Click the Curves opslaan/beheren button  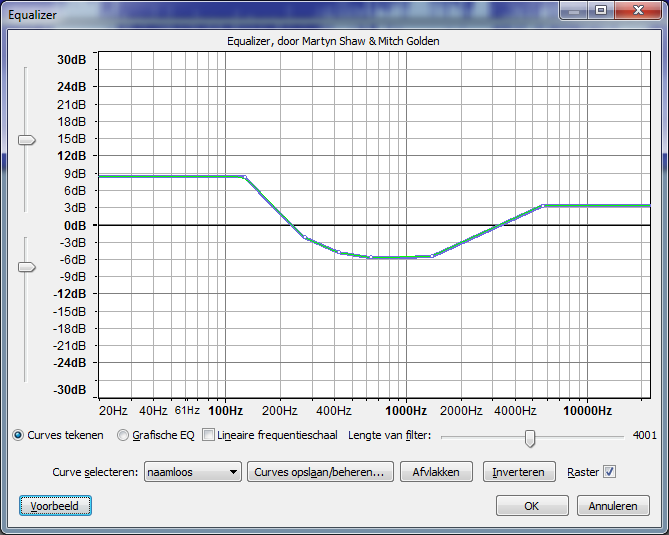click(x=320, y=472)
